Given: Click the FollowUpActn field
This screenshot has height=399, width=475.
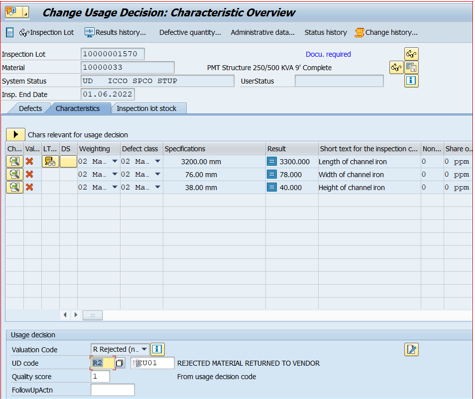Looking at the screenshot, I should pyautogui.click(x=113, y=390).
